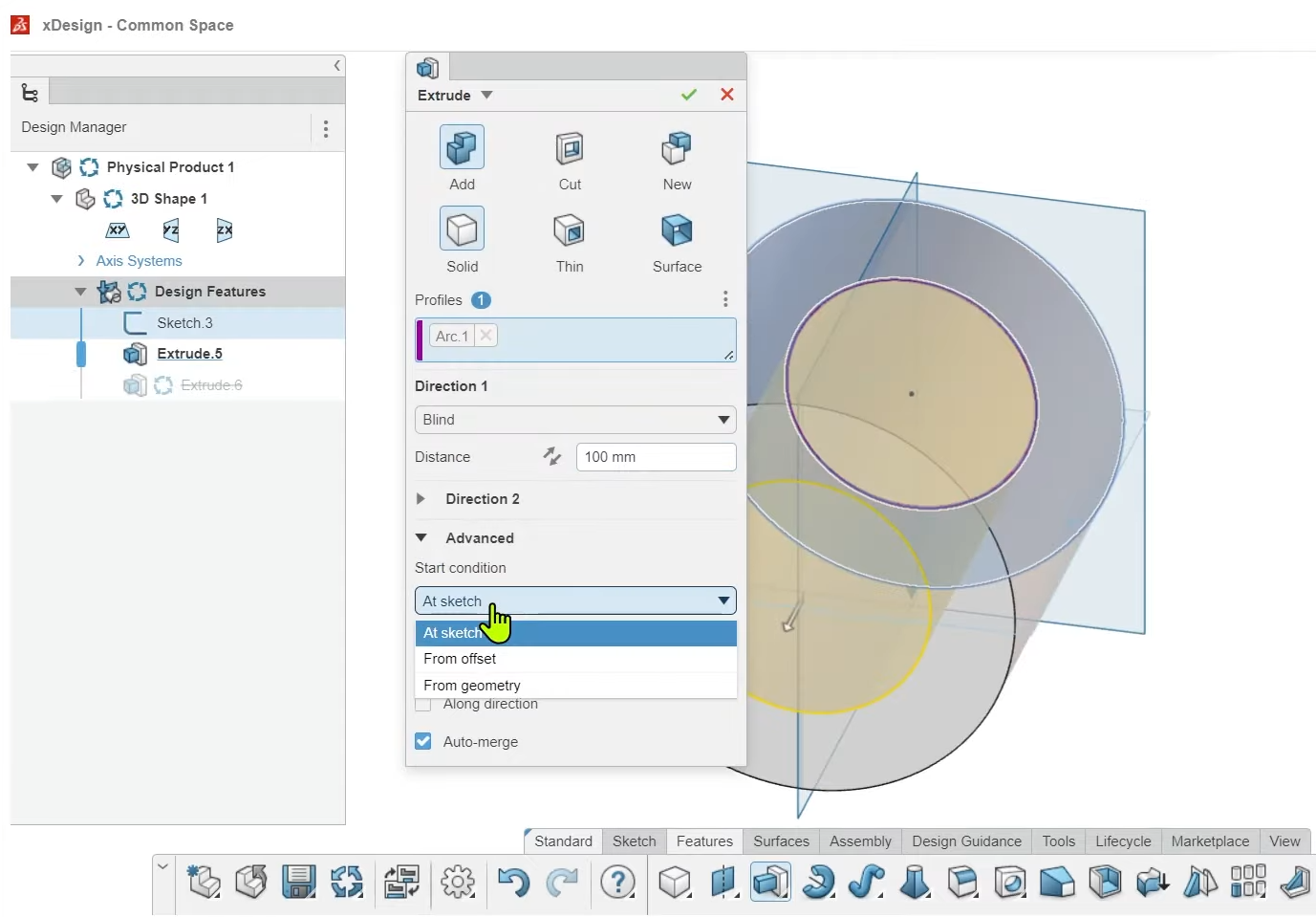Screen dimensions: 1316x917
Task: Expand the Axis Systems node
Action: [81, 260]
